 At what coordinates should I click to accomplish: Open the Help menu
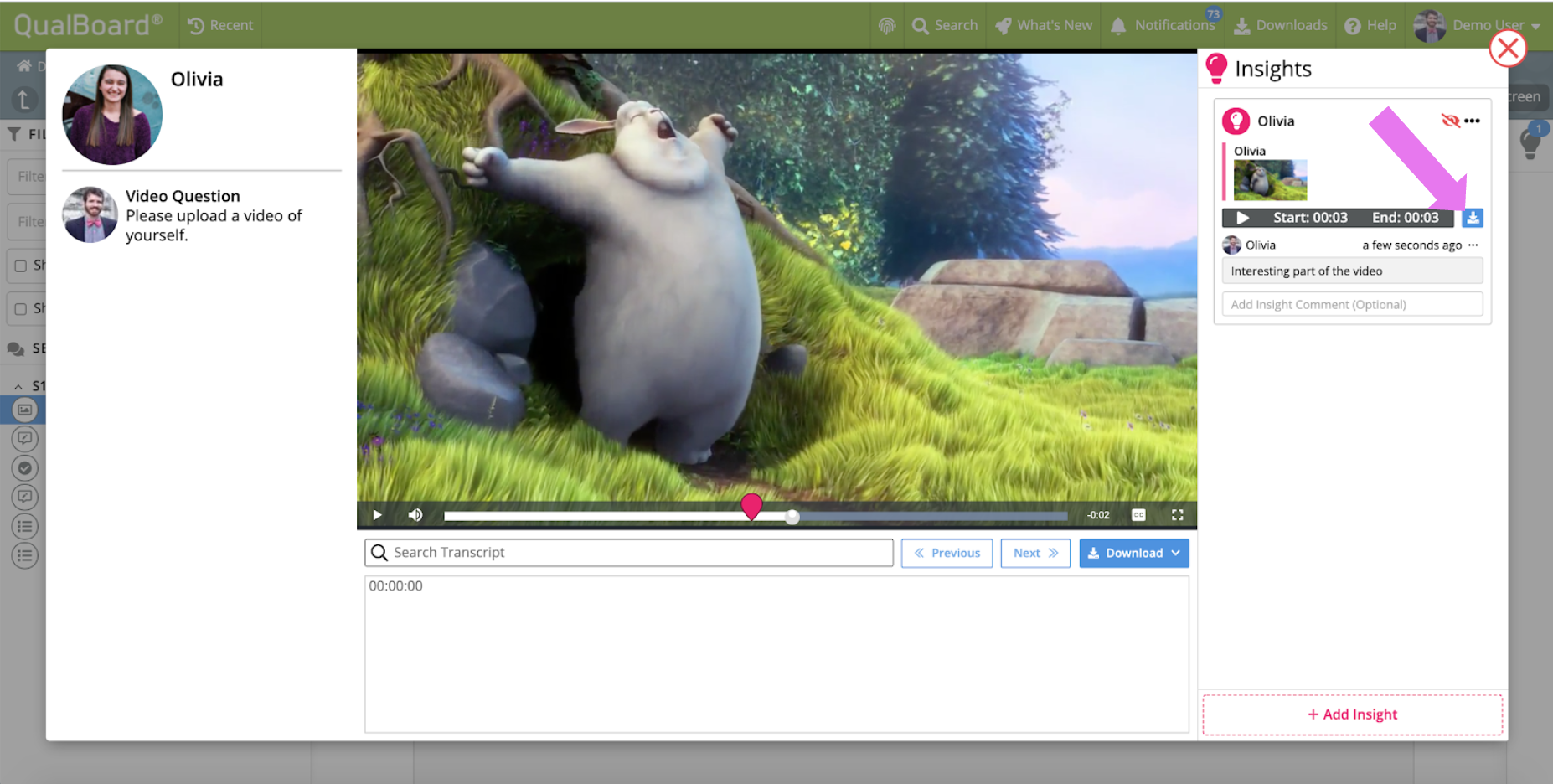pos(1370,25)
